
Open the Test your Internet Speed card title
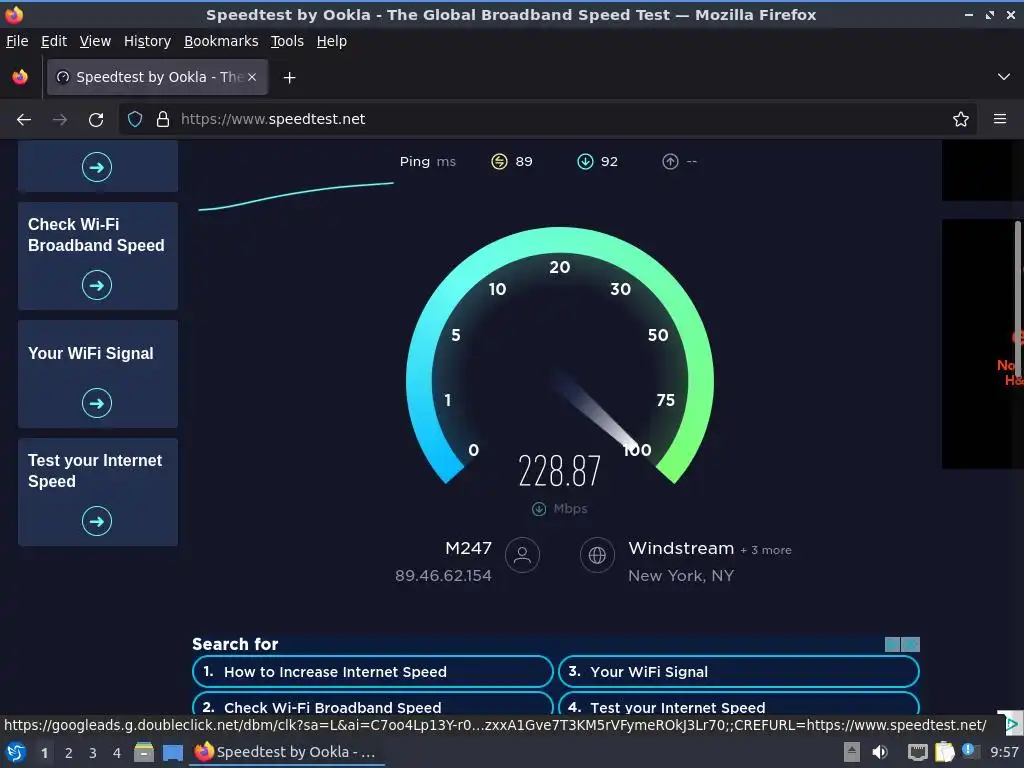(x=95, y=471)
